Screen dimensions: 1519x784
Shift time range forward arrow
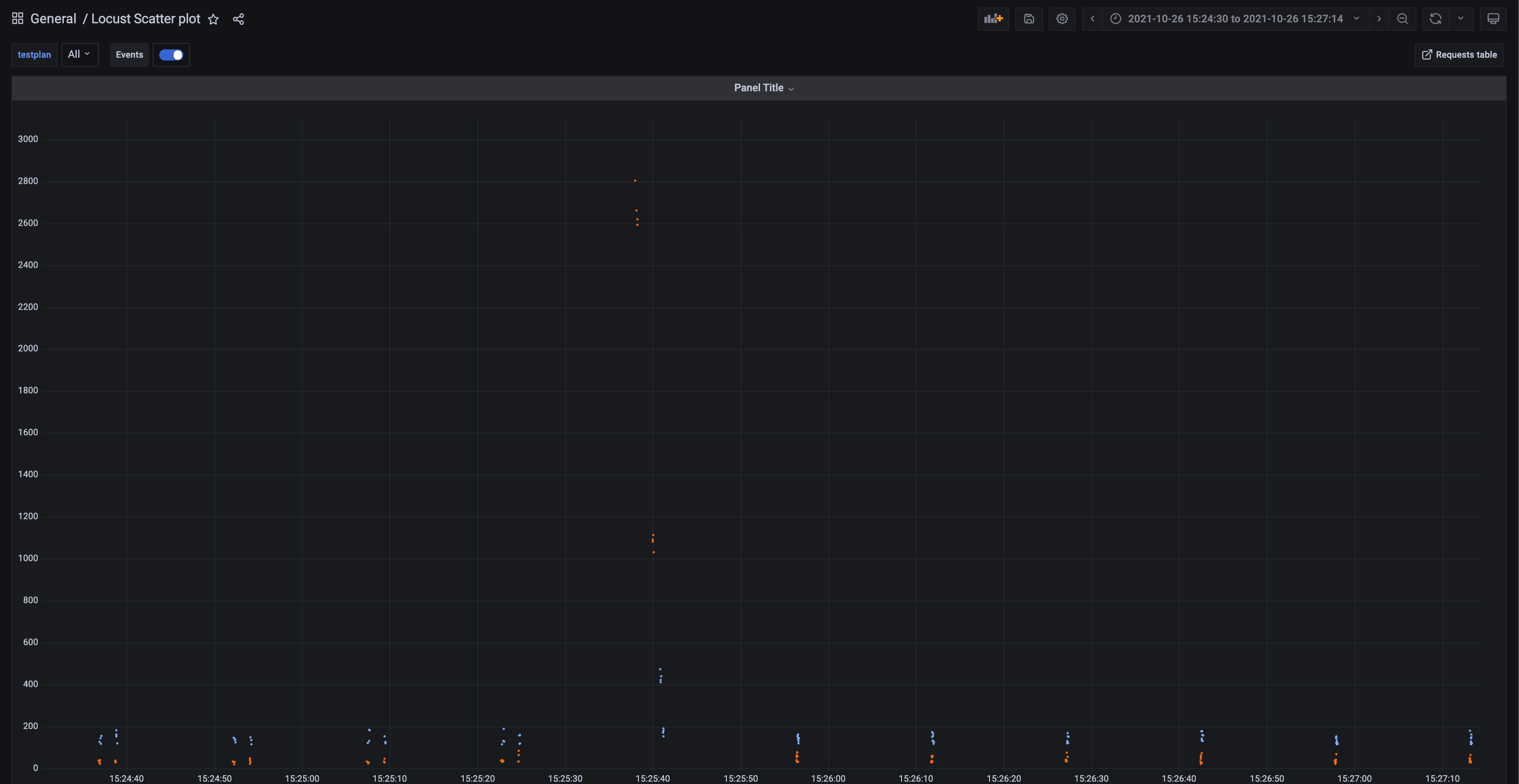[x=1379, y=19]
